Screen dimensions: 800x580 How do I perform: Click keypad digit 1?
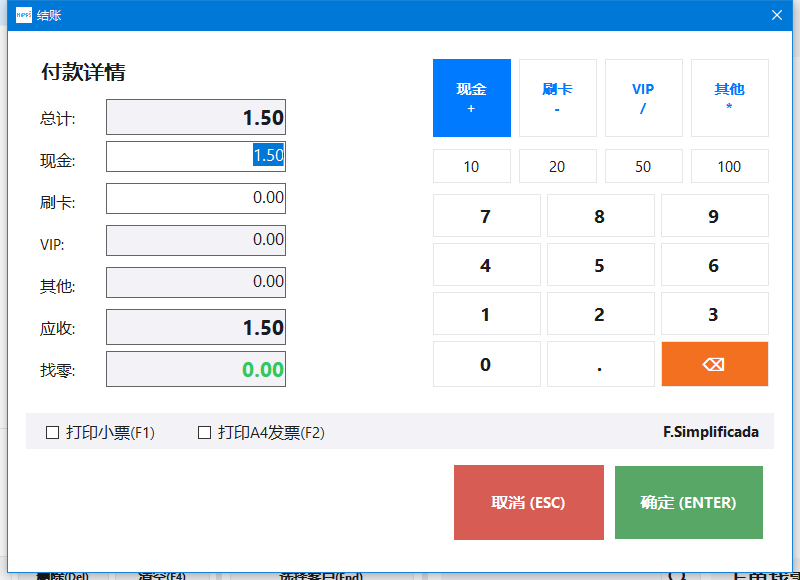coord(486,314)
